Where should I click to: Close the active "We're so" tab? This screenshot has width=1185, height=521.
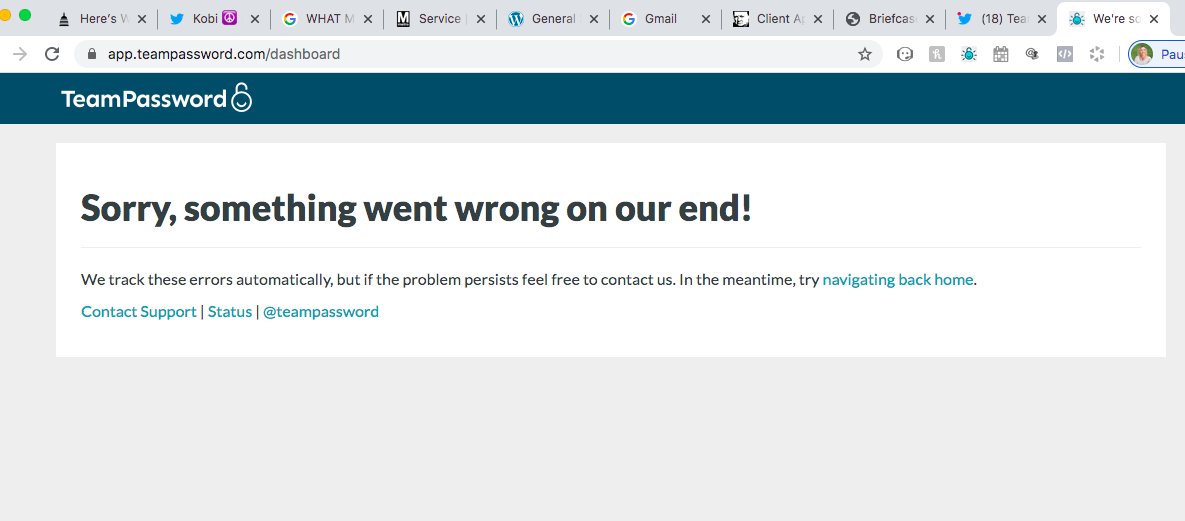1154,19
